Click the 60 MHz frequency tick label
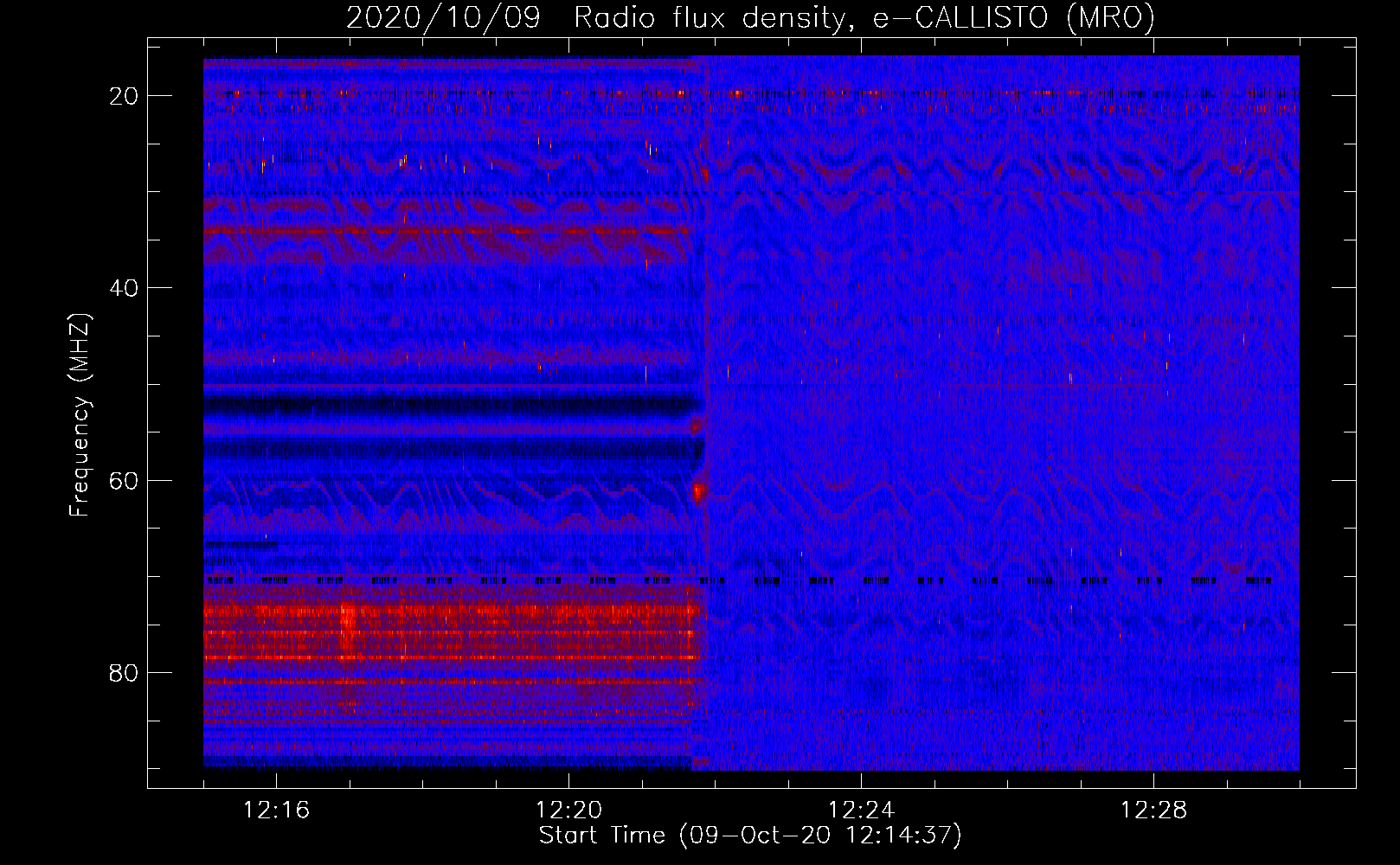Viewport: 1400px width, 865px height. [x=125, y=481]
